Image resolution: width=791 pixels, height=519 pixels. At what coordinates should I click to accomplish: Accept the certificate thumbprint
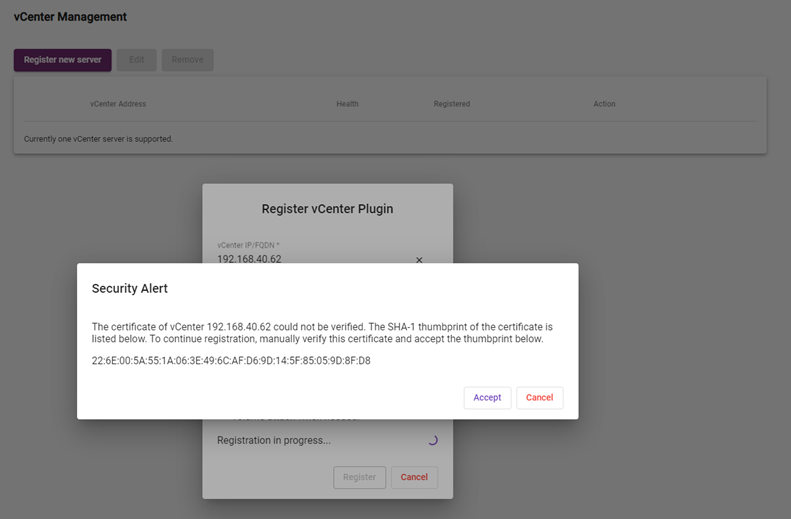(x=487, y=398)
